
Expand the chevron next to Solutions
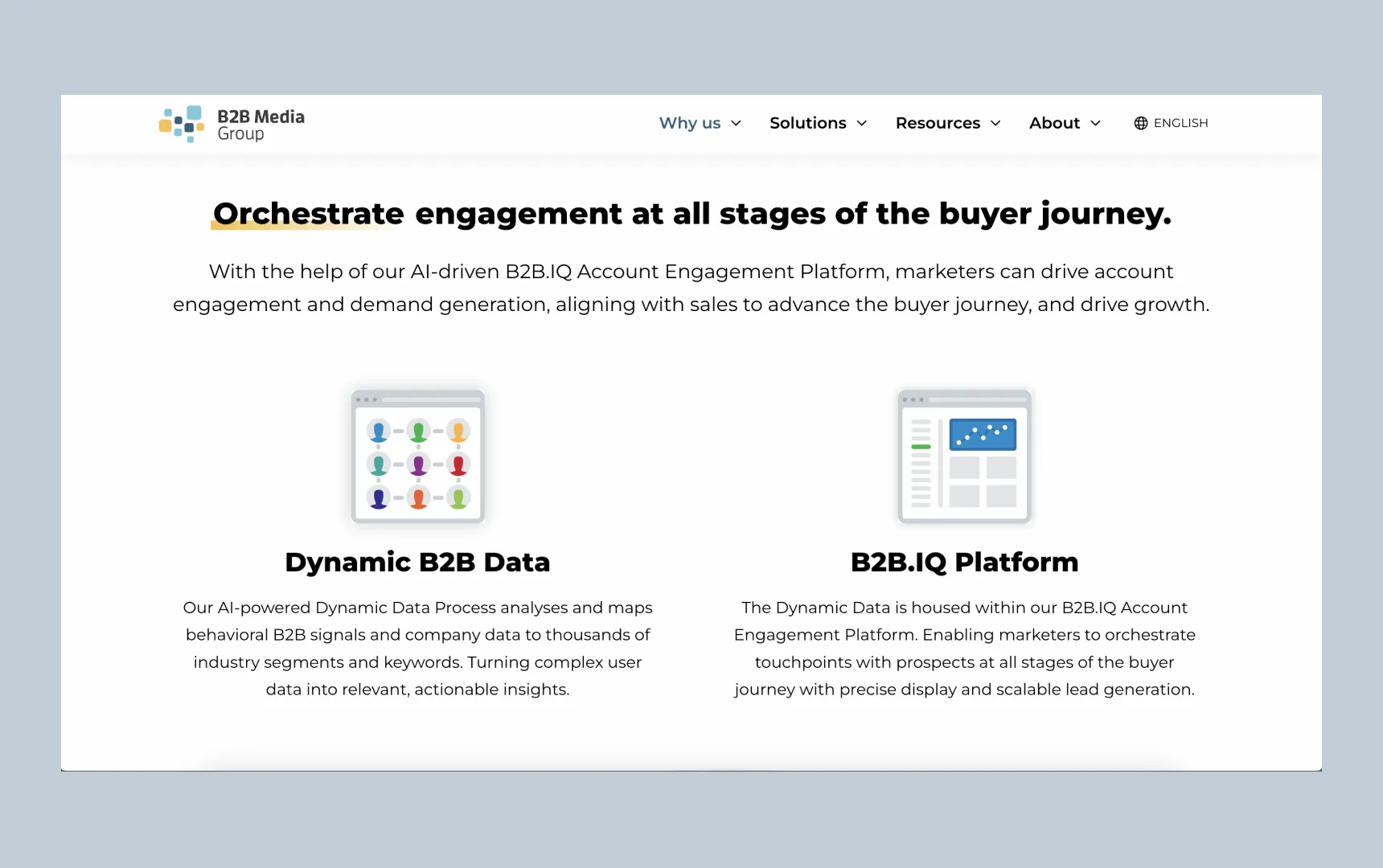(x=862, y=123)
